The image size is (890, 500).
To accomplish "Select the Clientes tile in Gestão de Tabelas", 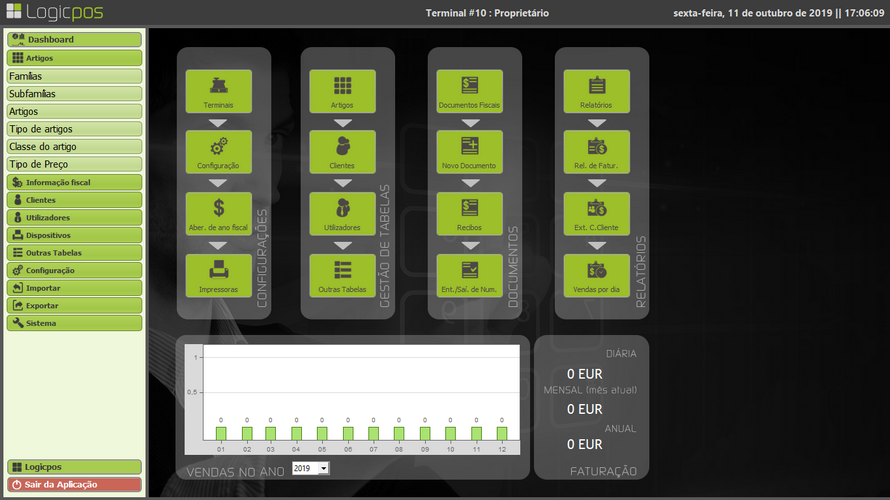I will (342, 152).
